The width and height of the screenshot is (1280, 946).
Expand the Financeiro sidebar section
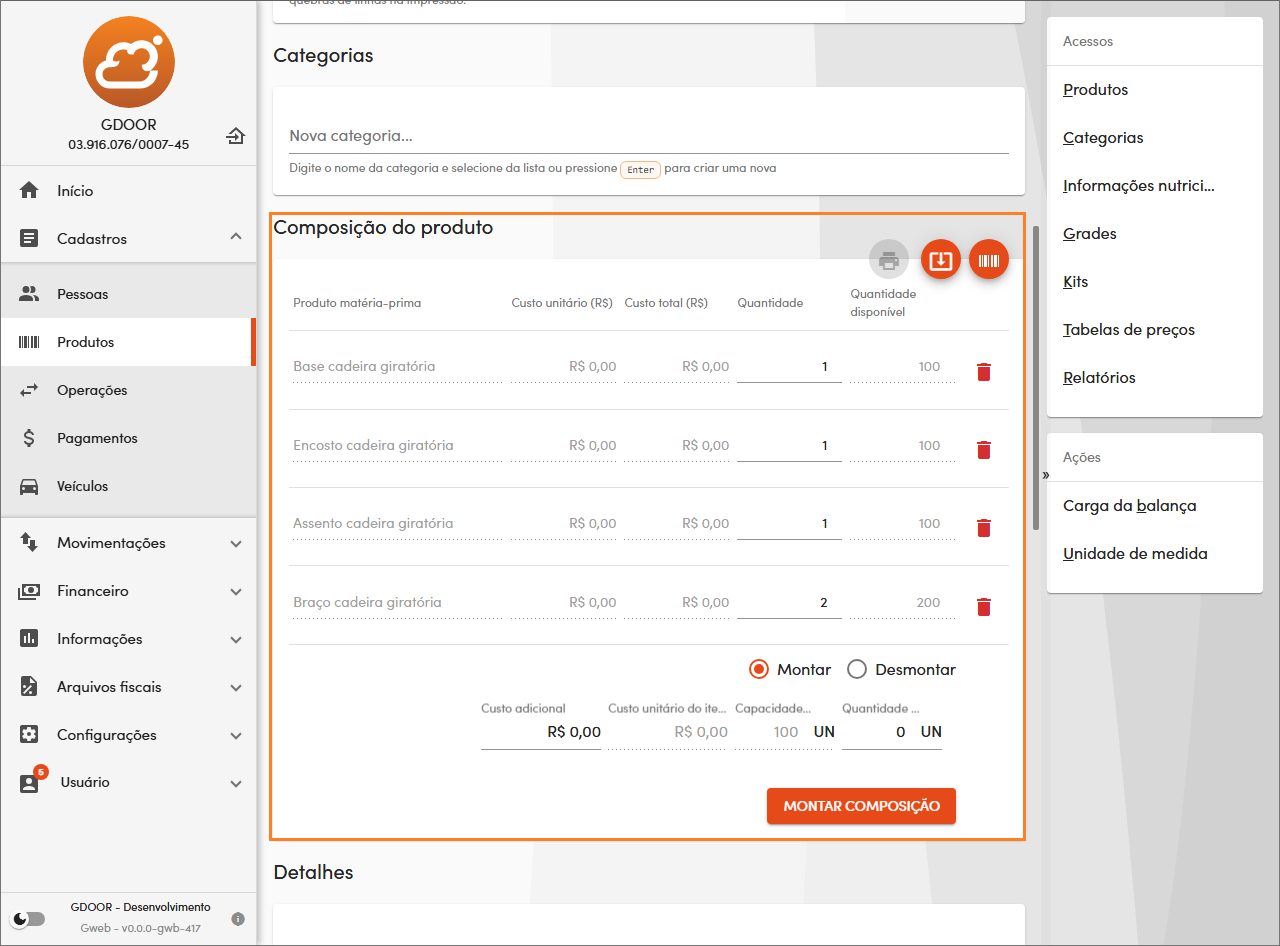pyautogui.click(x=128, y=591)
